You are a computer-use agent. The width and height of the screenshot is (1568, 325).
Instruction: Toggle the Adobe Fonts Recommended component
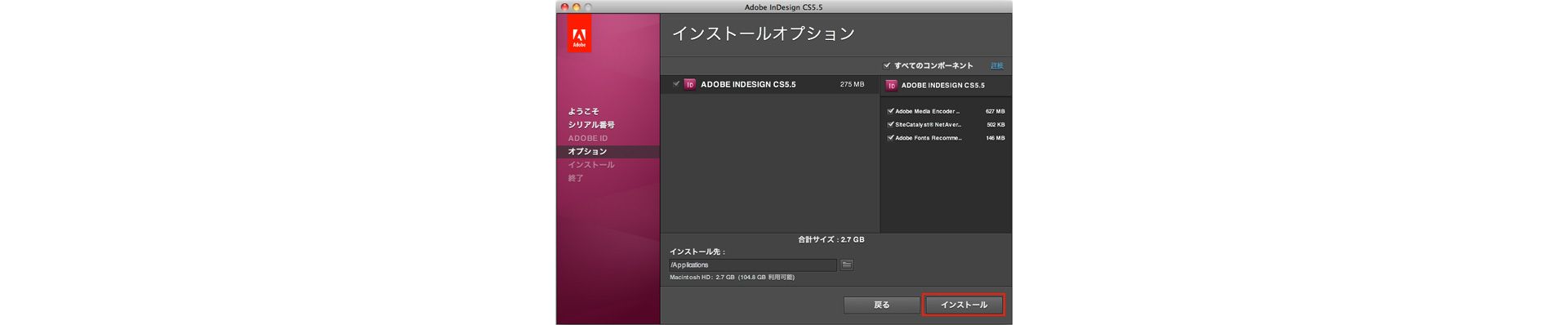coord(890,138)
